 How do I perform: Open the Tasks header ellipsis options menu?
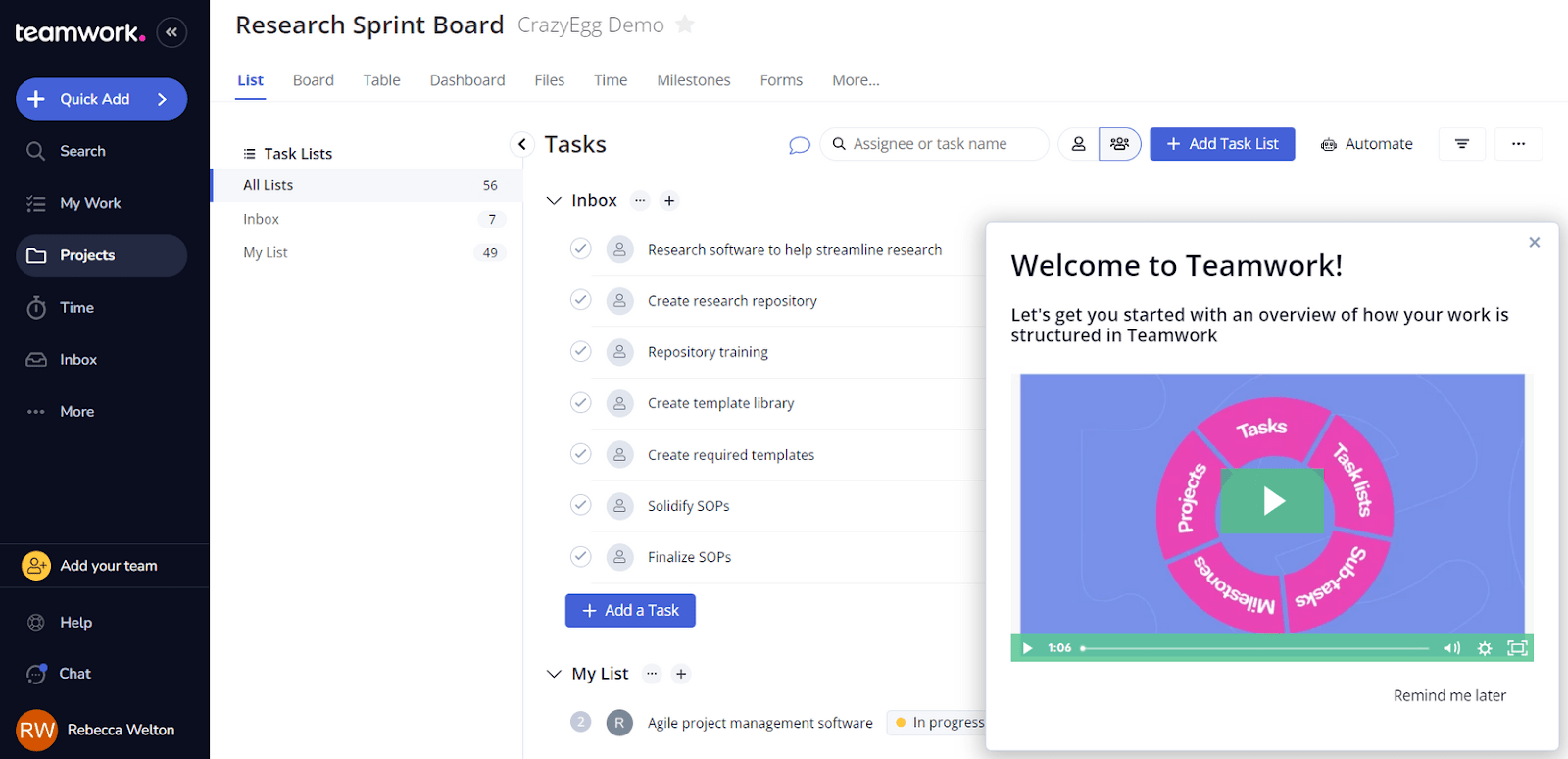click(1518, 144)
